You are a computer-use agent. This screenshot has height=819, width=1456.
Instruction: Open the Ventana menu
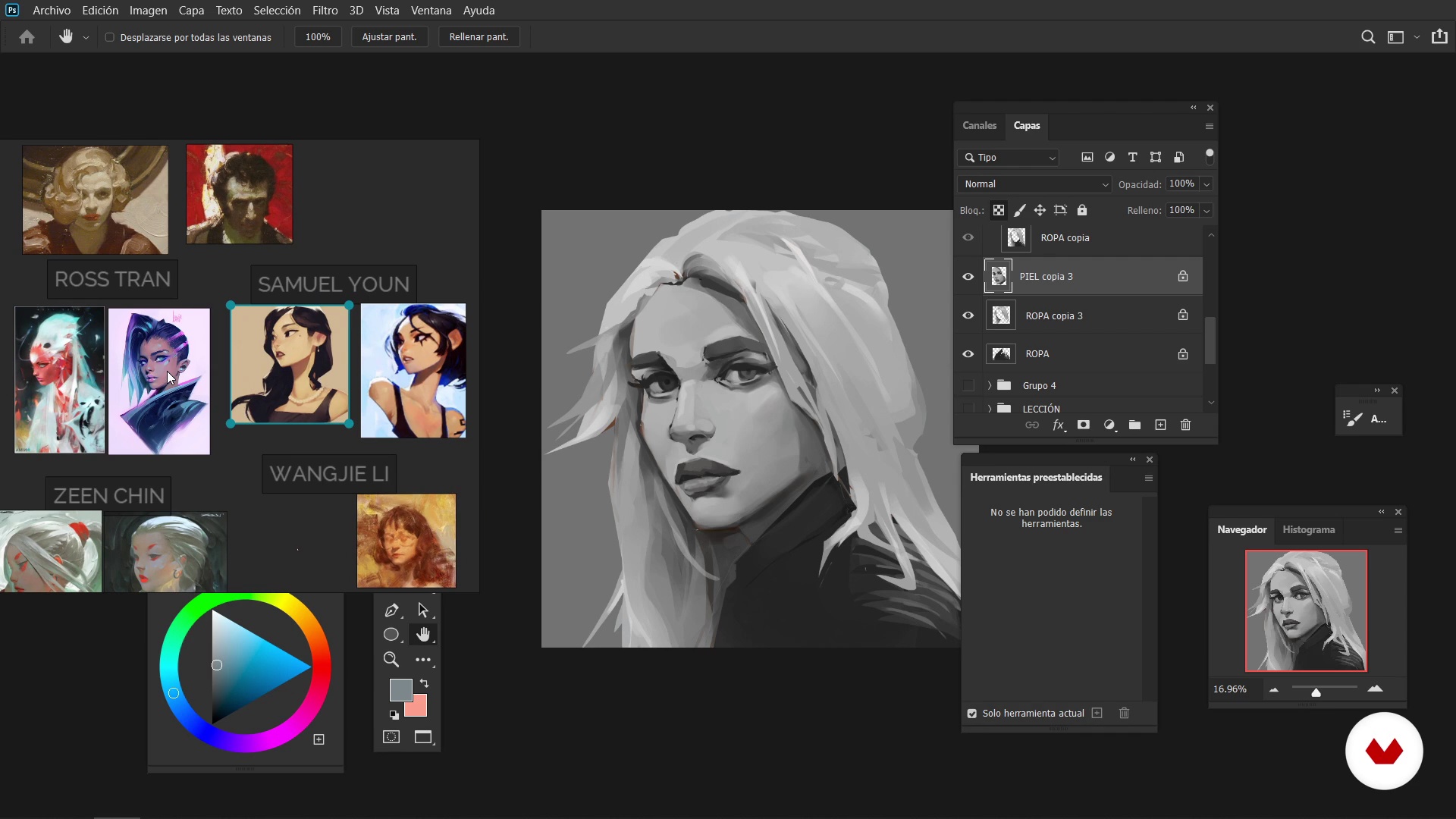click(x=431, y=11)
